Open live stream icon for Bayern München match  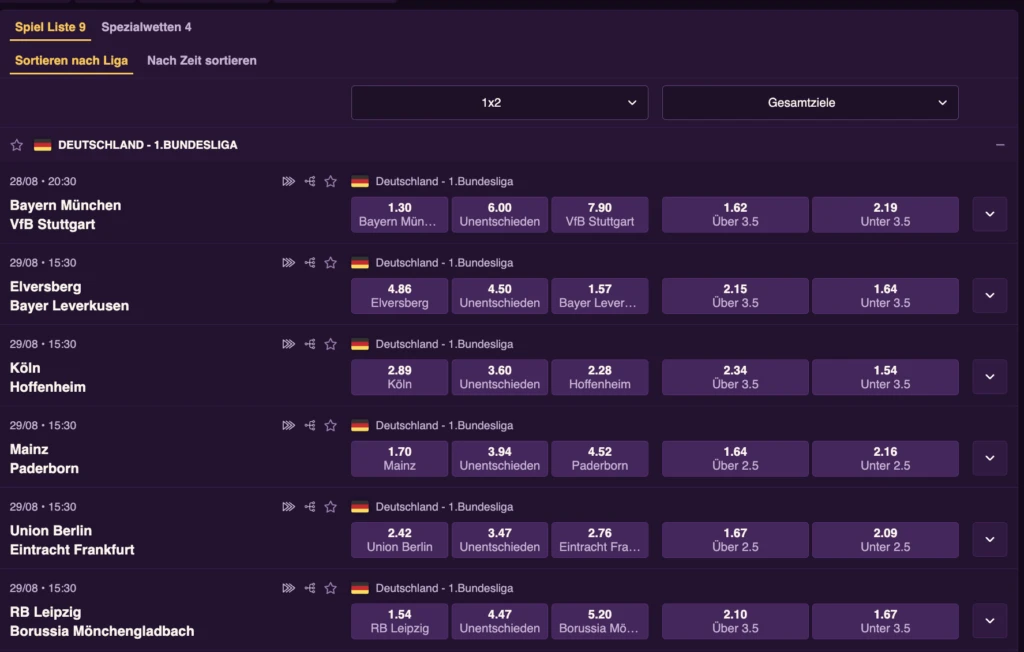(x=288, y=182)
